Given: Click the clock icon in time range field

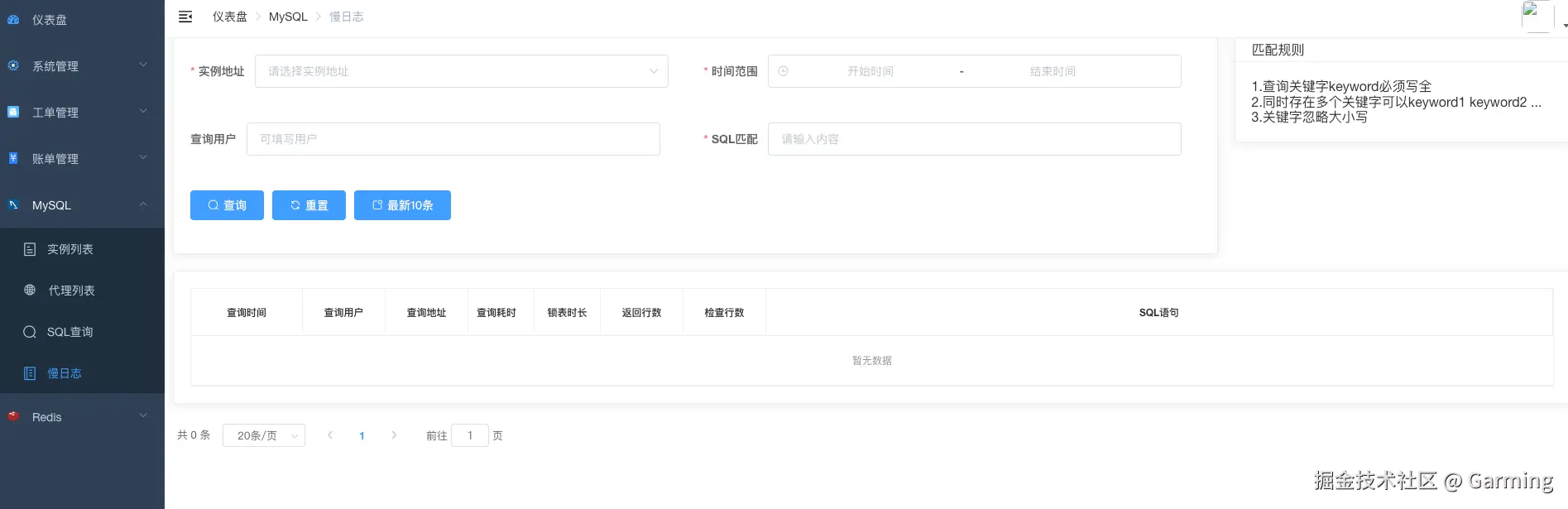Looking at the screenshot, I should (784, 71).
